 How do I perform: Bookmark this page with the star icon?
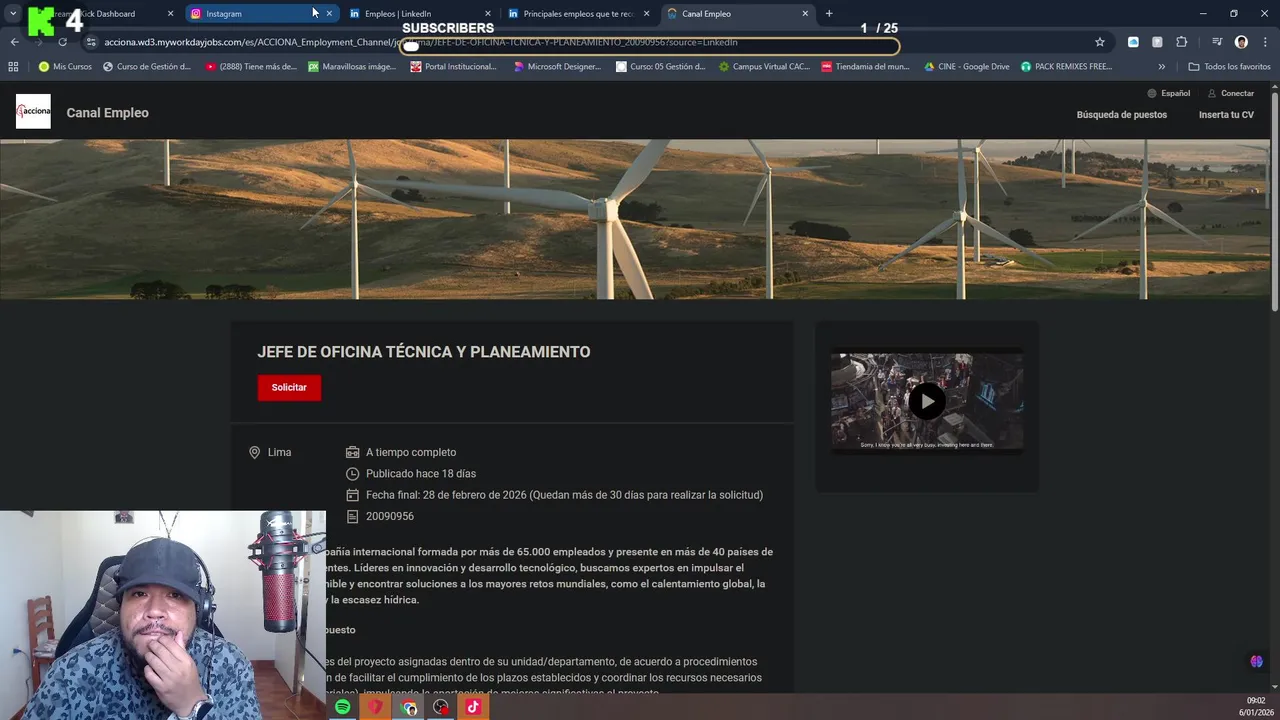point(1100,42)
